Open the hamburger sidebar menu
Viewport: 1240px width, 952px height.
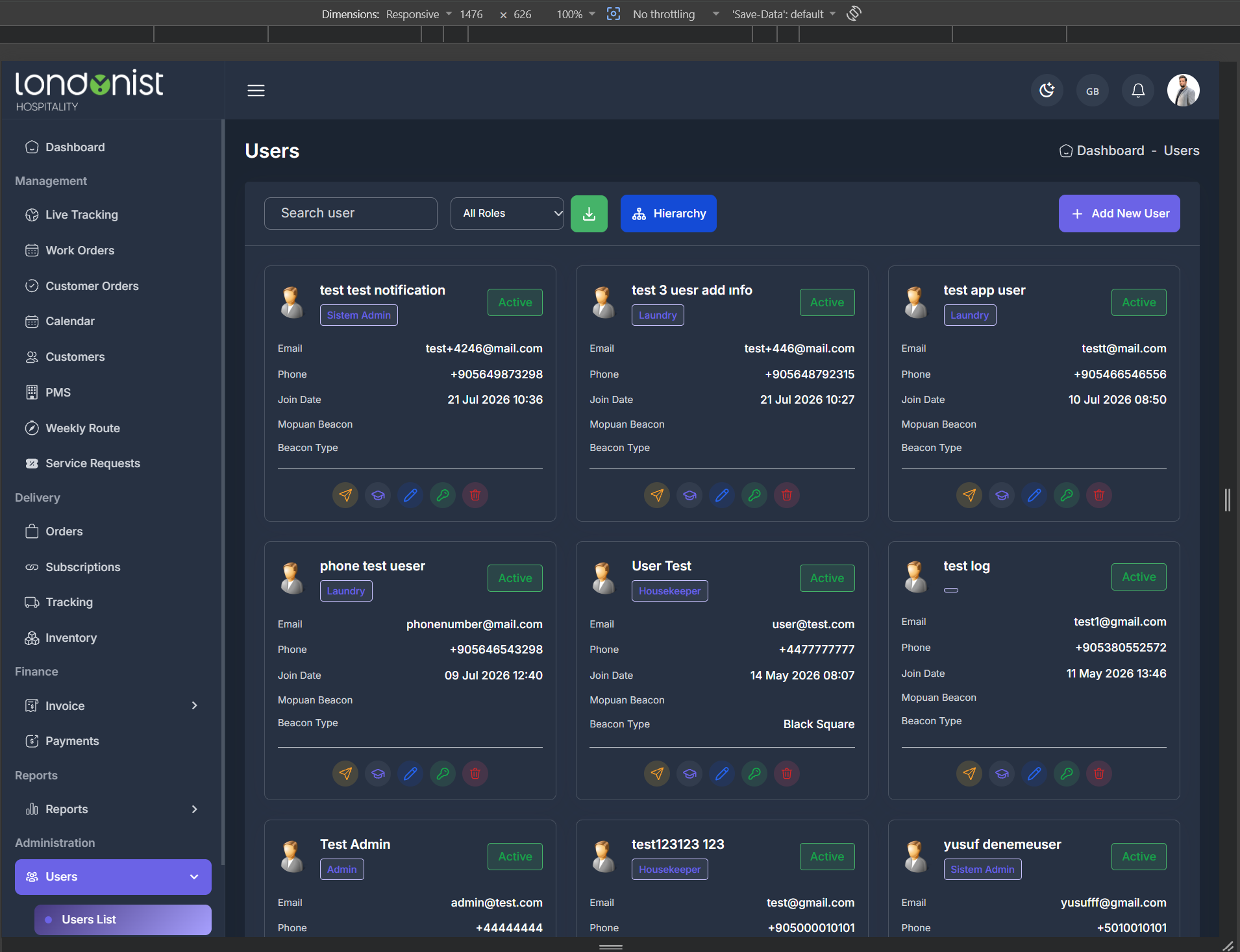point(256,90)
